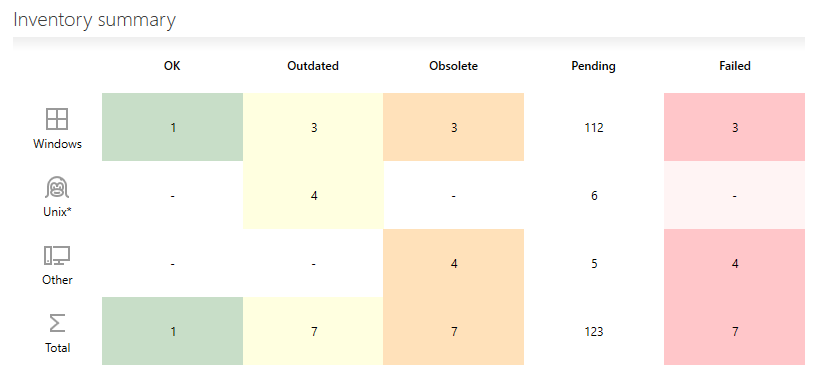Select Windows Outdated cell showing 3
This screenshot has height=381, width=823.
313,127
